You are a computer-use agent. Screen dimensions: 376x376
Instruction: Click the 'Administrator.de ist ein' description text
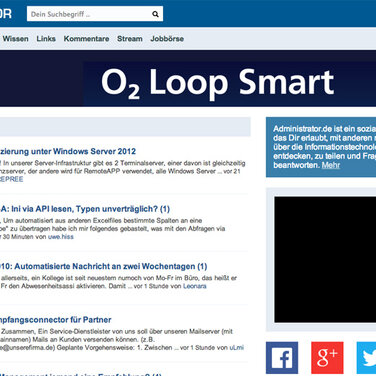click(324, 147)
